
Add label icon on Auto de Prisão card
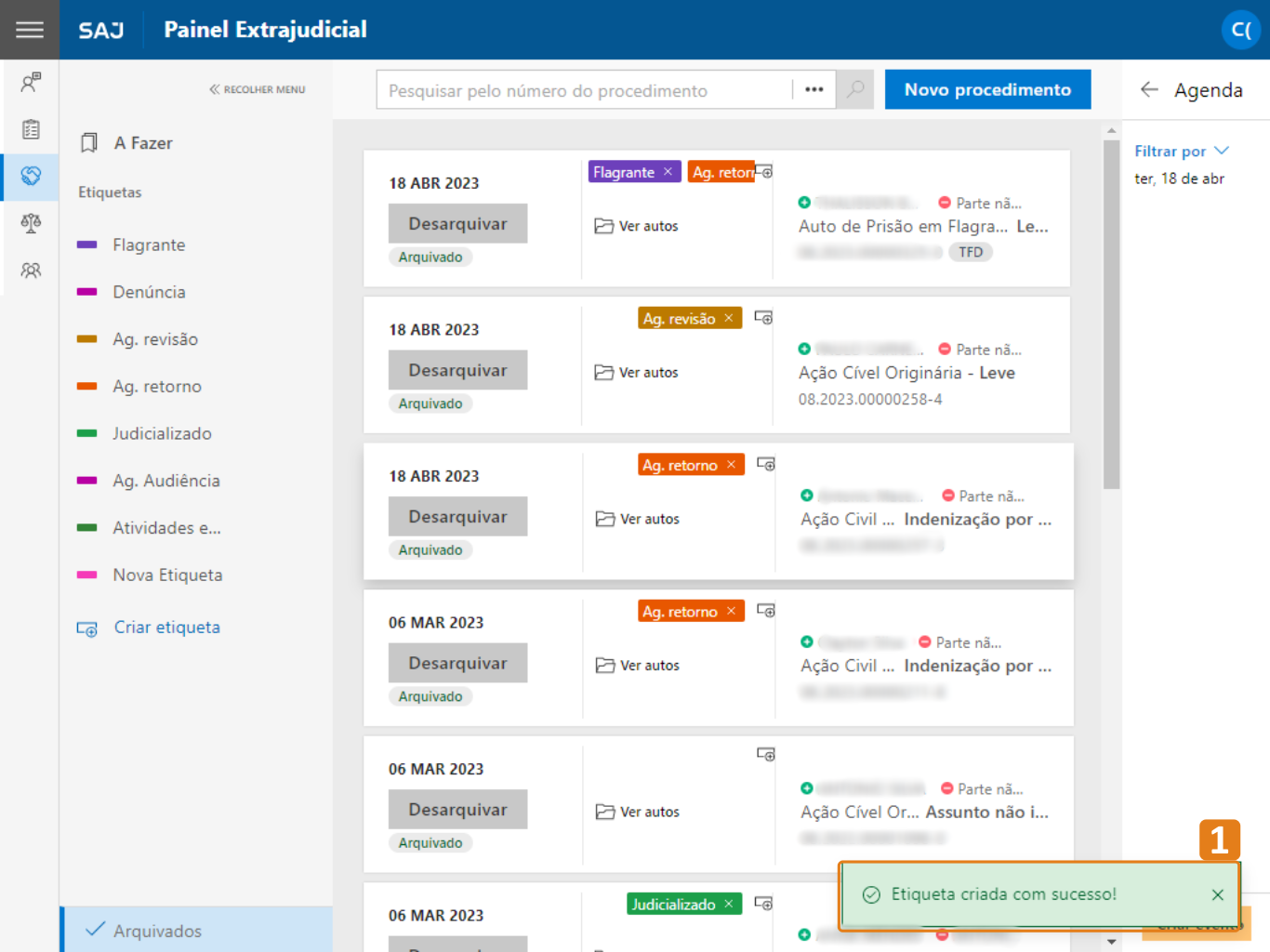[763, 172]
